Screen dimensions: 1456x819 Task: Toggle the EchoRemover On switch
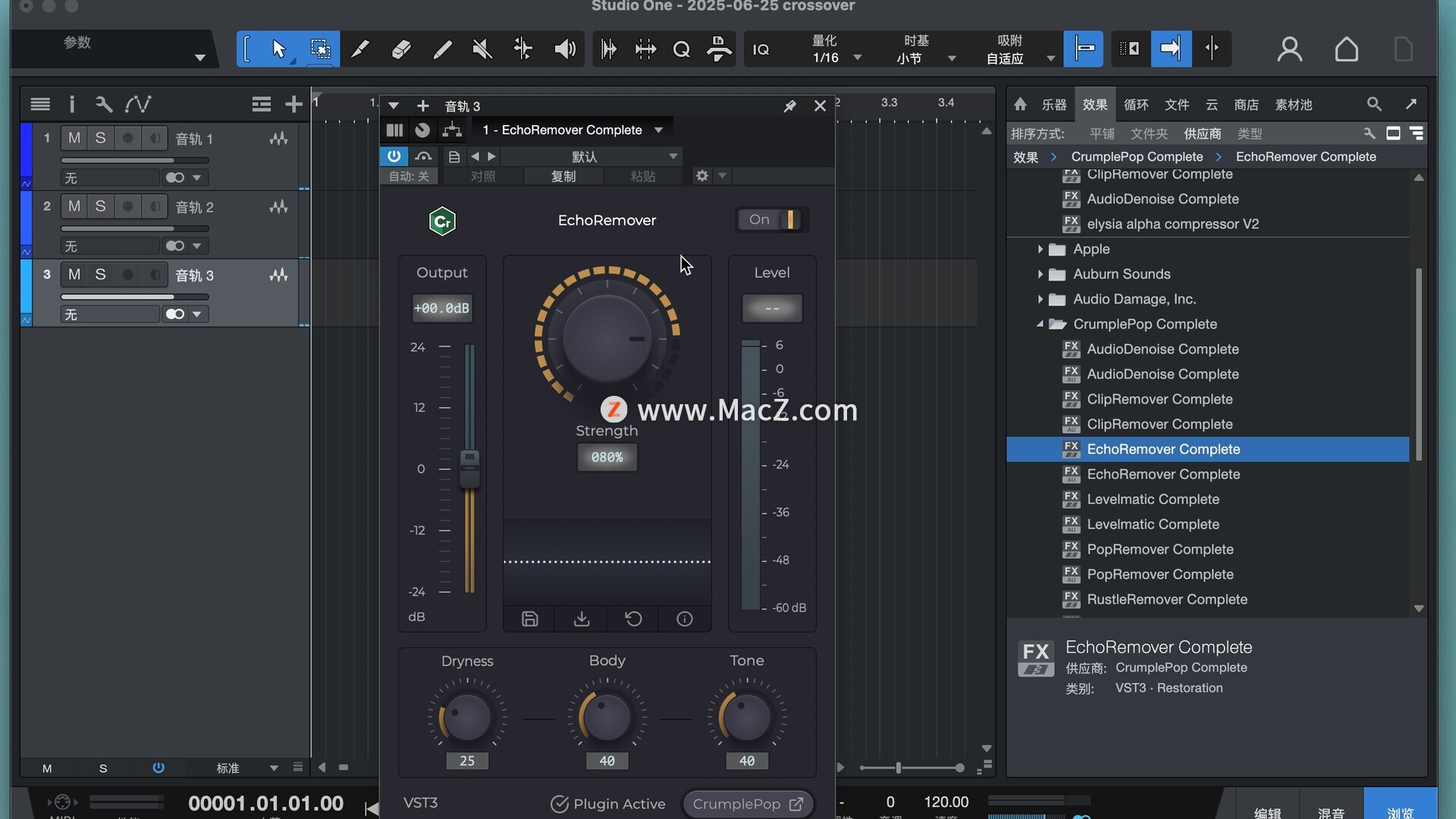tap(770, 220)
